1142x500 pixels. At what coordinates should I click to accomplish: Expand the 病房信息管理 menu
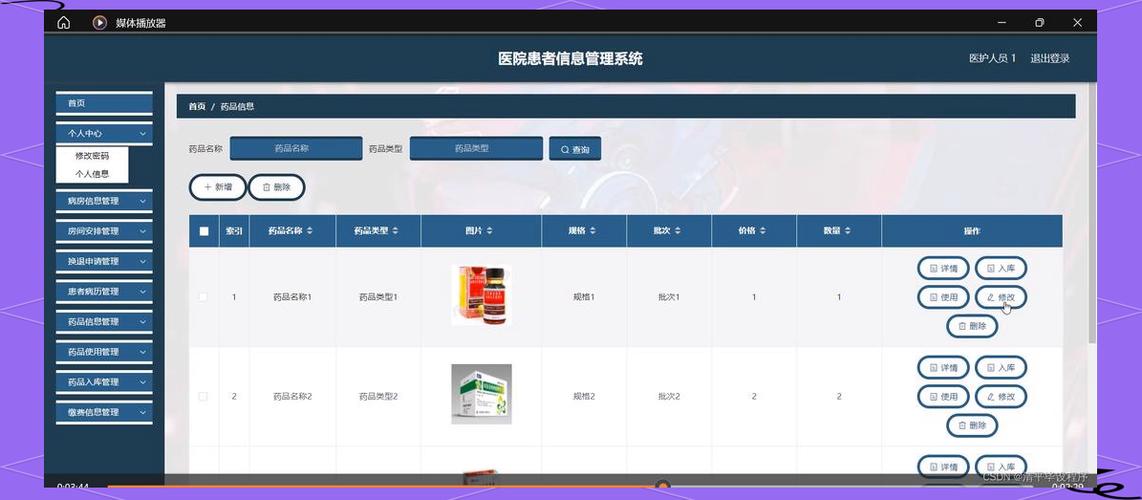tap(104, 201)
